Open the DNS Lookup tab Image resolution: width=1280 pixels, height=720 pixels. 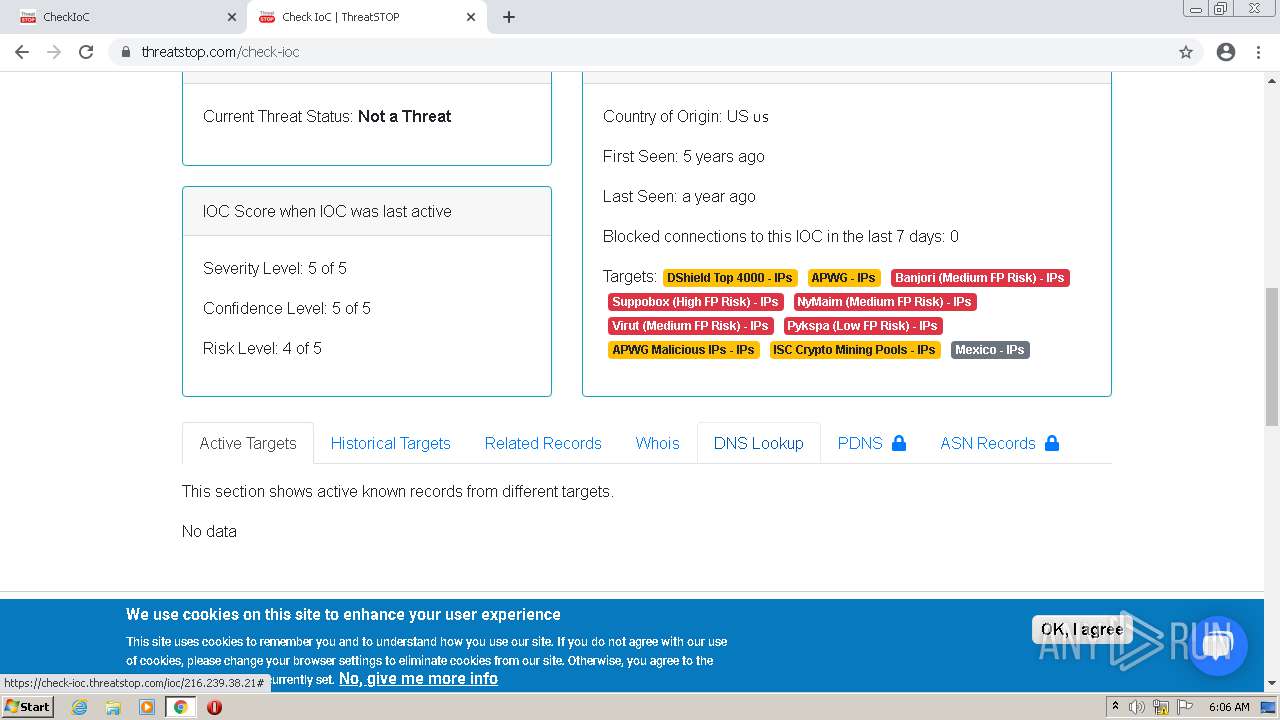click(758, 443)
